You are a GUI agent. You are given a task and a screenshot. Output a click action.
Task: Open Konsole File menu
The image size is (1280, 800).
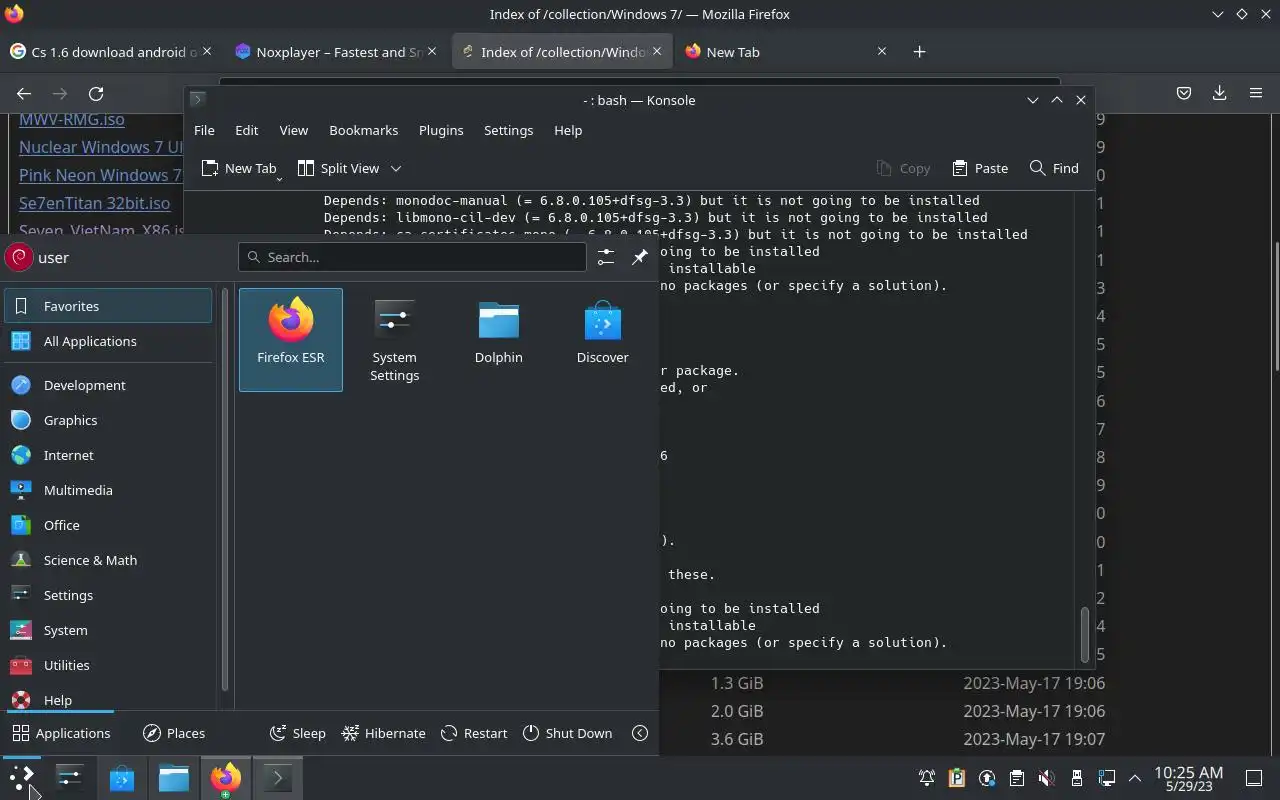tap(204, 130)
